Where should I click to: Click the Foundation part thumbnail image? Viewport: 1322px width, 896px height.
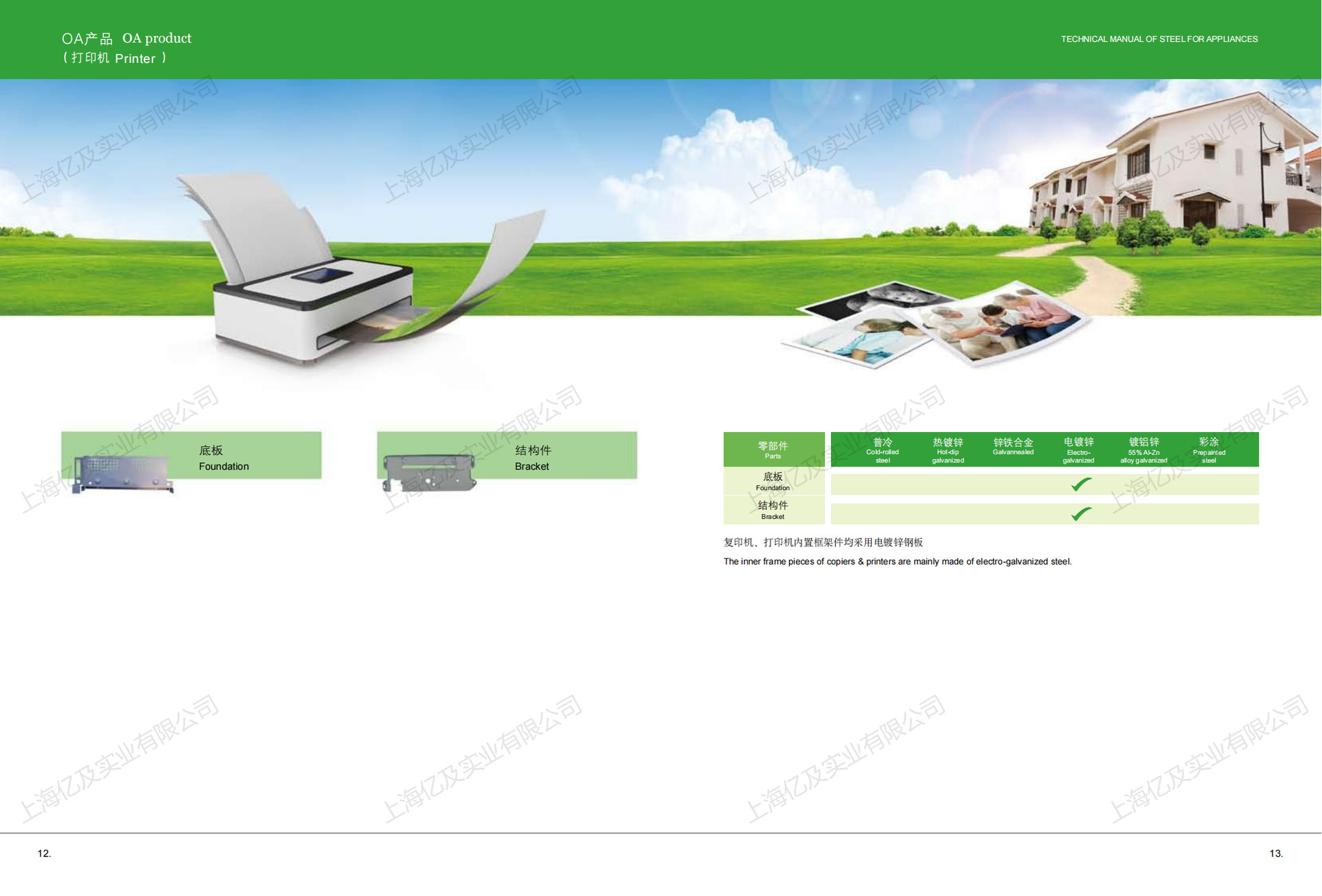click(123, 473)
